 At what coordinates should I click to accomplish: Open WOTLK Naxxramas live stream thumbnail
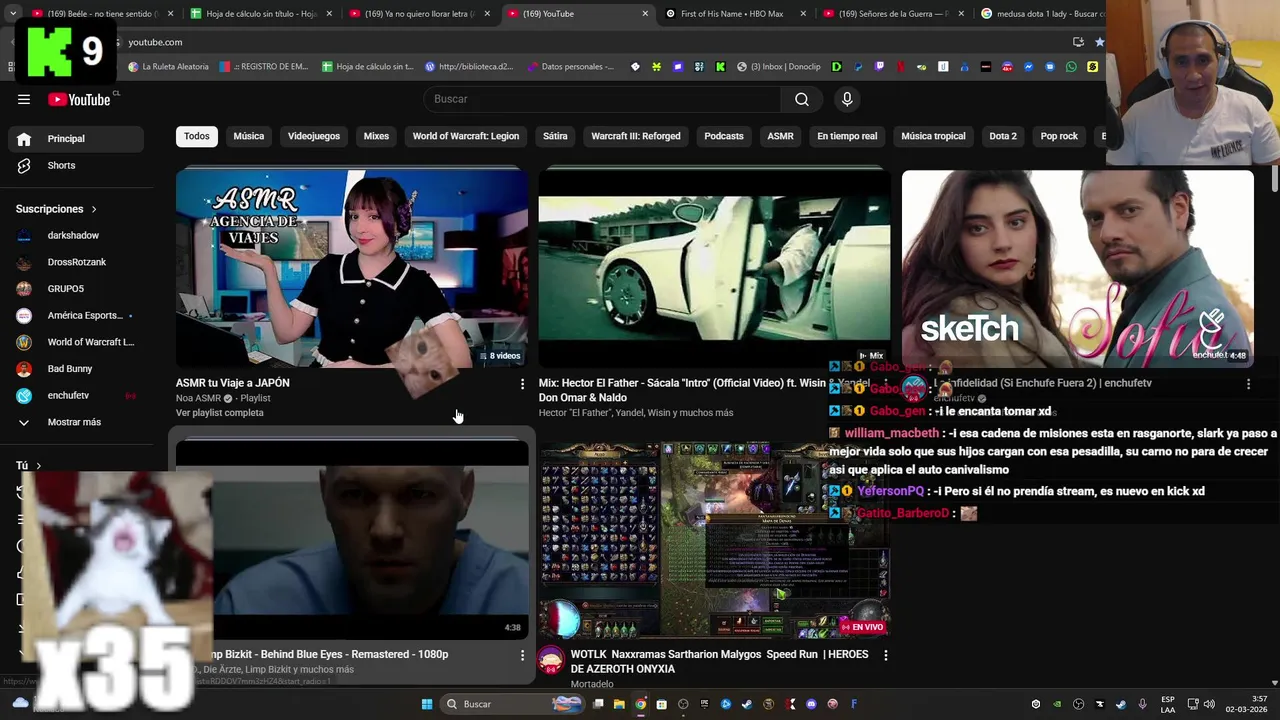pyautogui.click(x=714, y=539)
